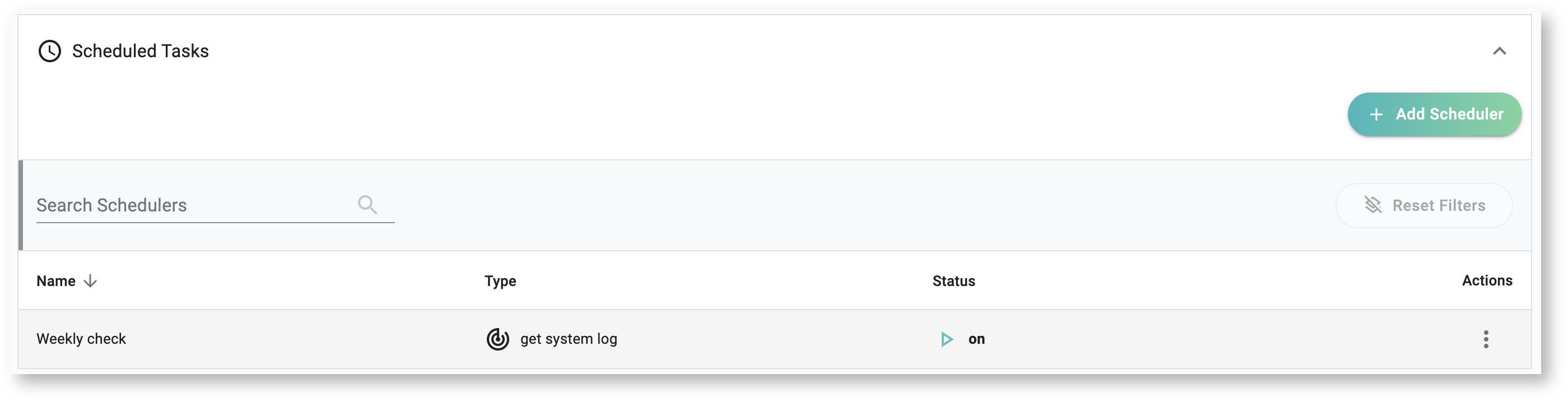Click the get system log type icon
Viewport: 1568px width, 401px height.
(x=497, y=339)
